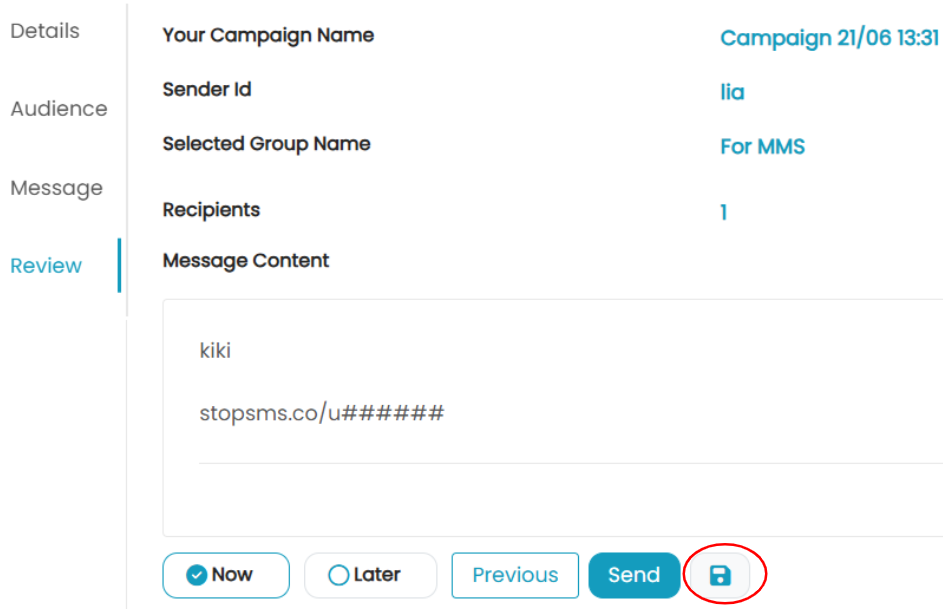943x609 pixels.
Task: Click the recipients count value 1
Action: 724,212
